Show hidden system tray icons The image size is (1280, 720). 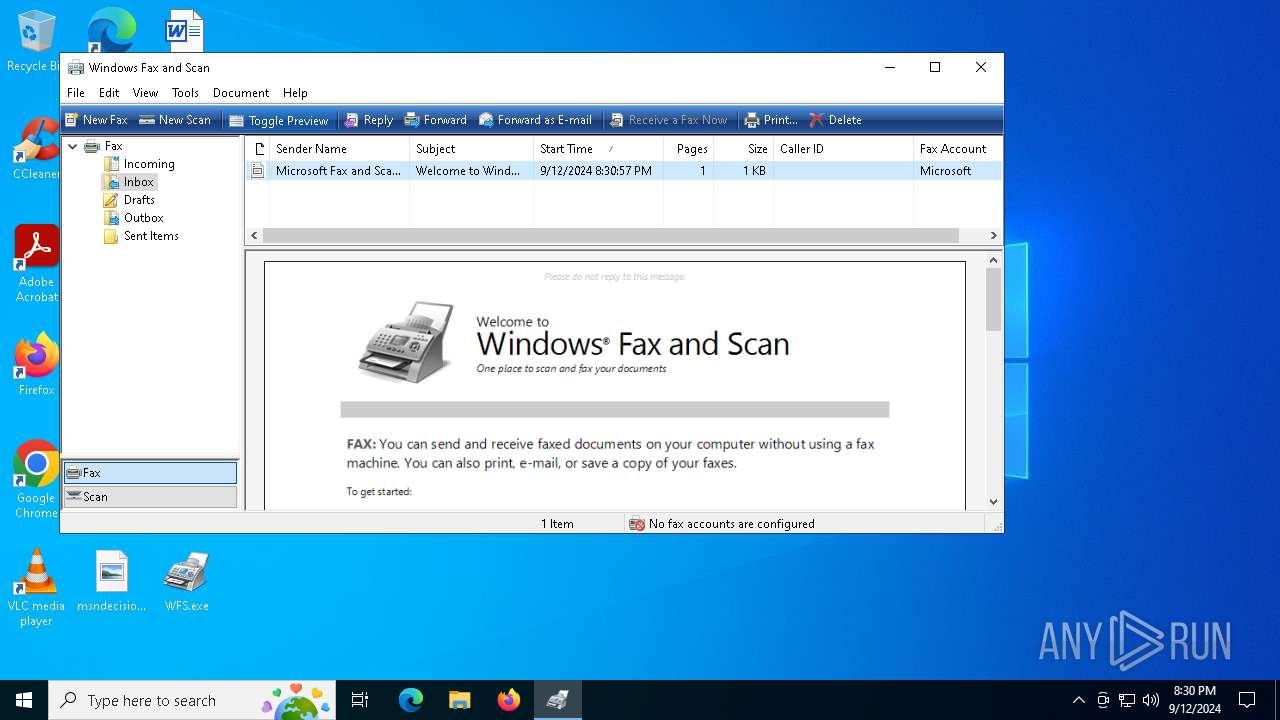1078,700
